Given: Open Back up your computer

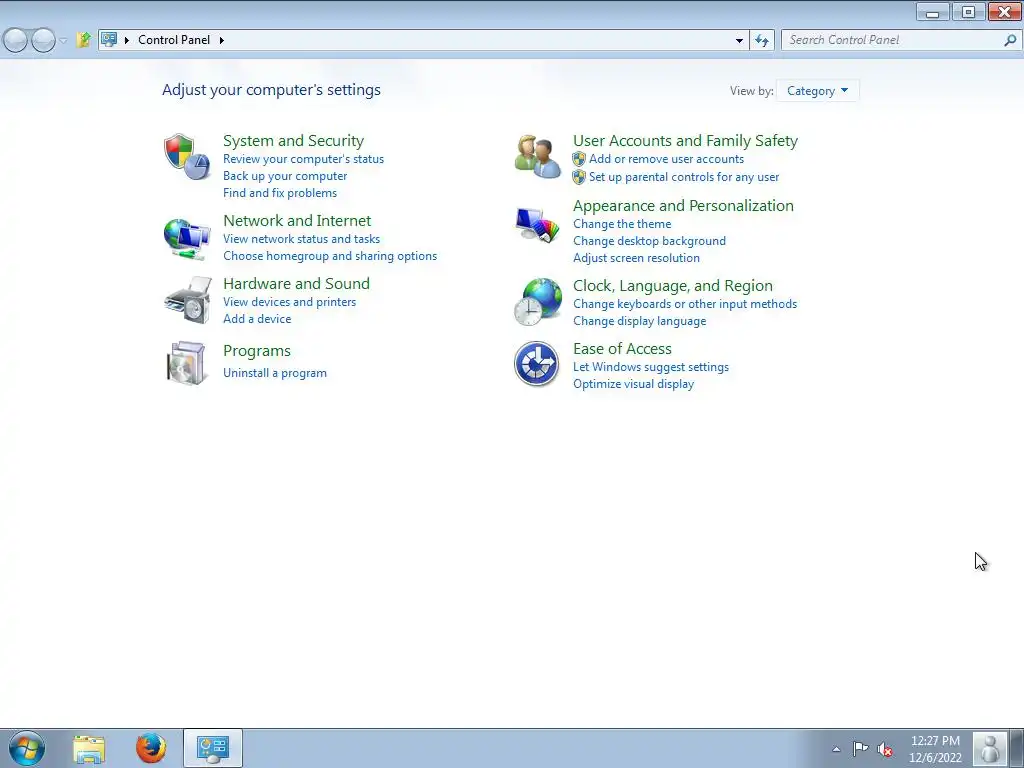Looking at the screenshot, I should [285, 176].
